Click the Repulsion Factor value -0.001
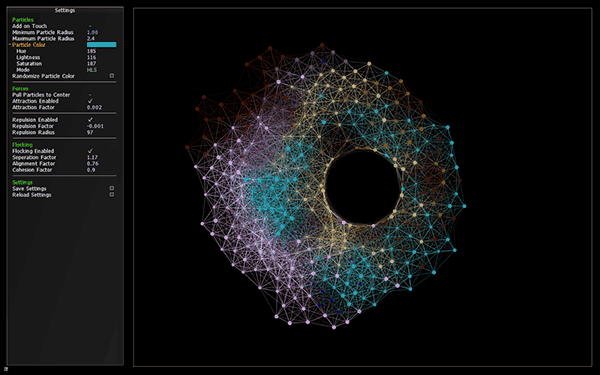The height and width of the screenshot is (375, 600). pyautogui.click(x=95, y=126)
